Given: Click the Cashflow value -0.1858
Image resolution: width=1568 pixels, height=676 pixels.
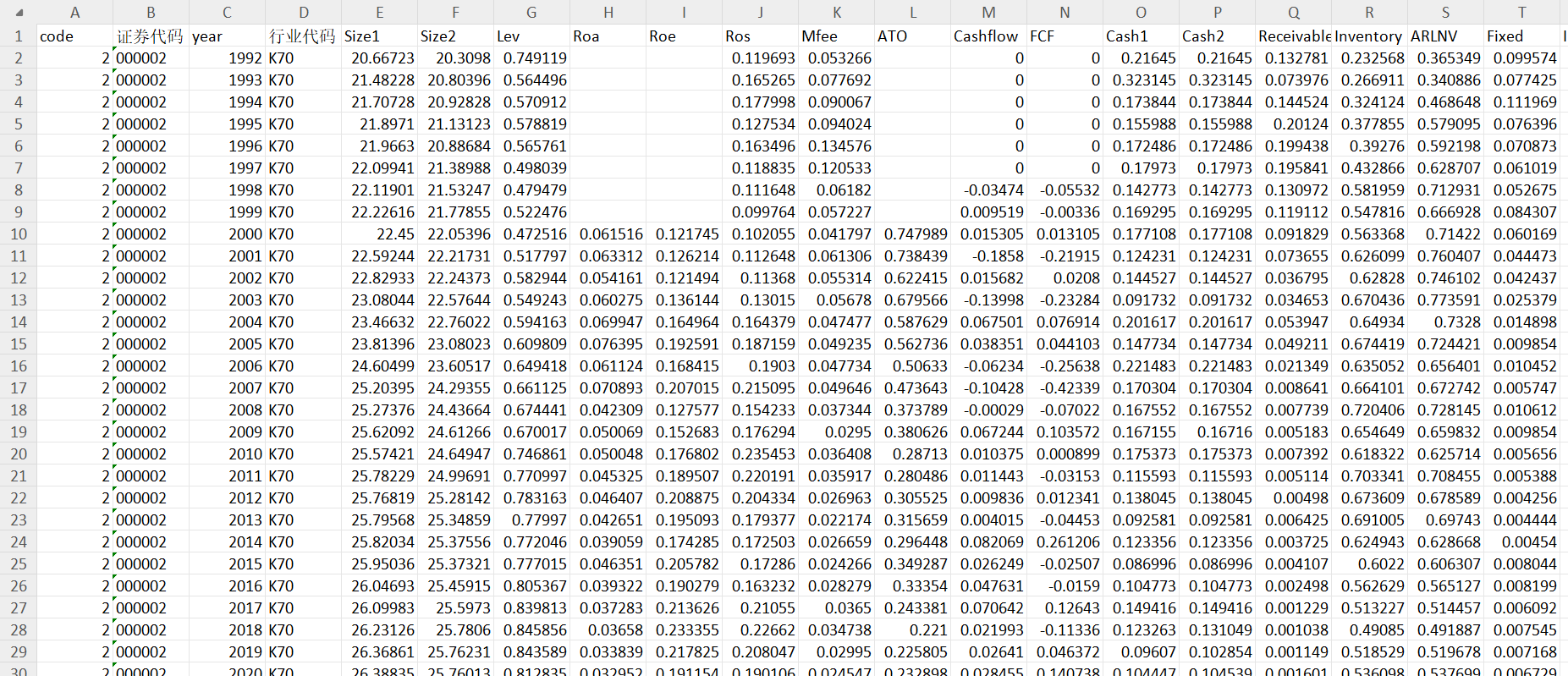Looking at the screenshot, I should tap(989, 256).
